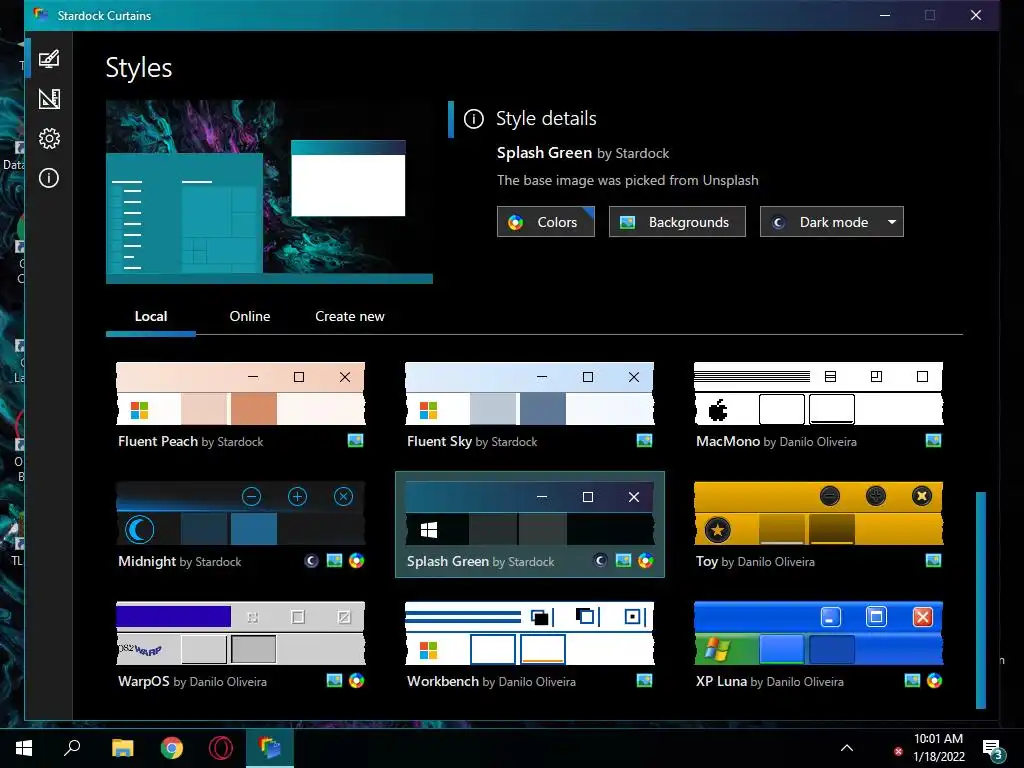
Task: Select the WarpOS style thumbnail
Action: click(240, 633)
